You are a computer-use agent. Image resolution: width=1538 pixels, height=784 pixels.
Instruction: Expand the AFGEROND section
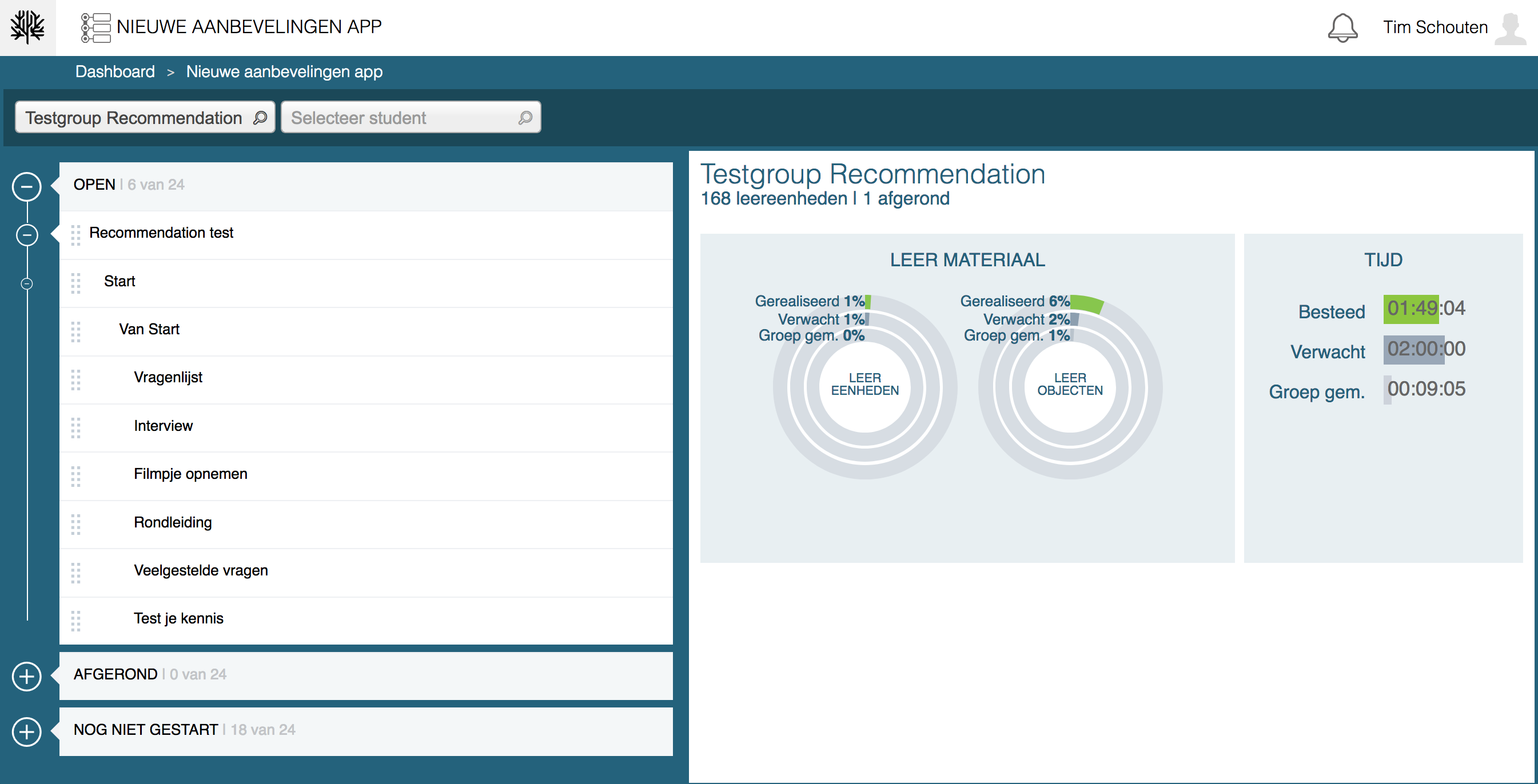point(27,676)
